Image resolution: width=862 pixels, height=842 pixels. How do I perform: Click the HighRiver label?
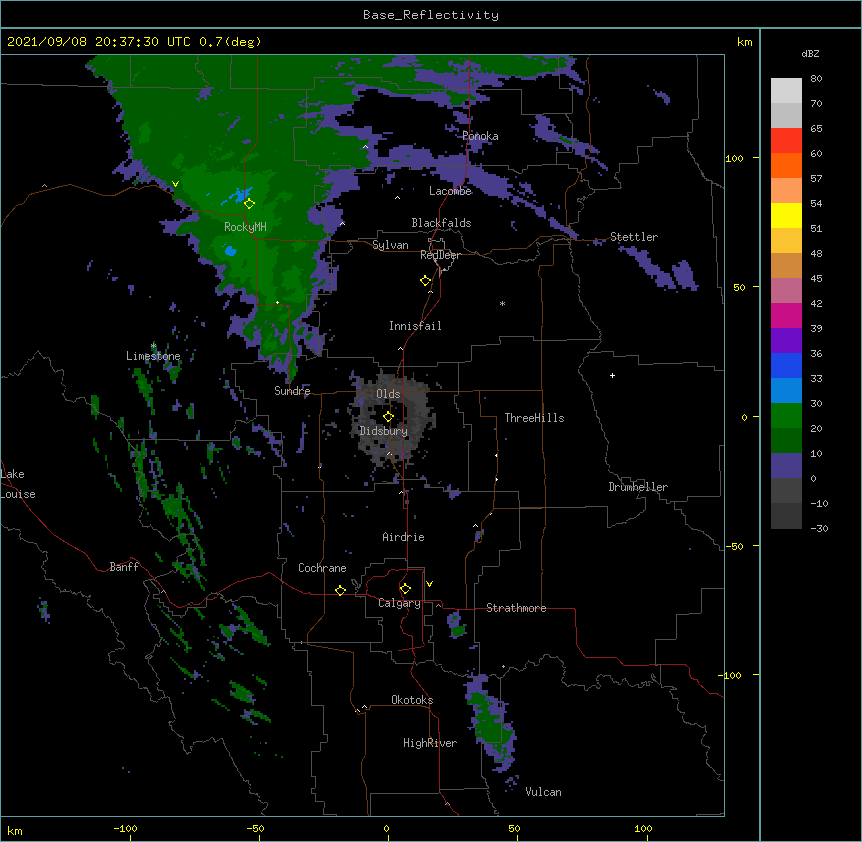tap(430, 743)
